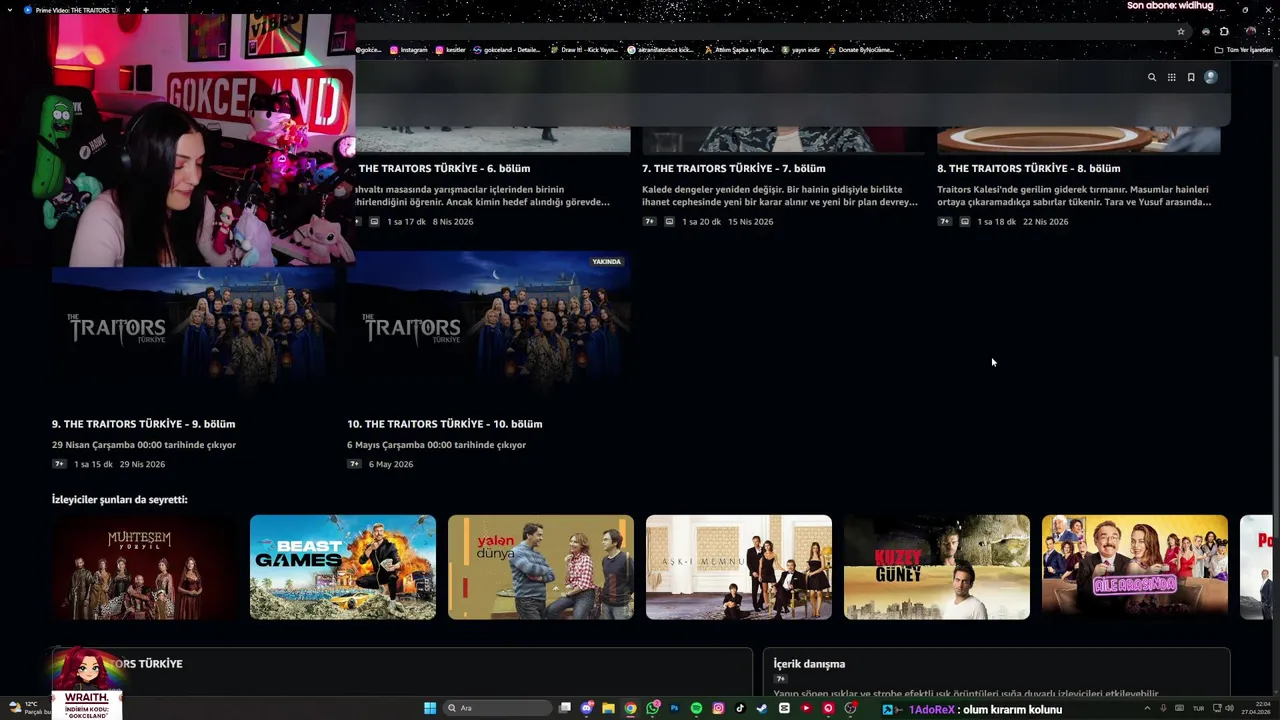Open the yayın indir bookmark
Viewport: 1280px width, 720px height.
(801, 49)
